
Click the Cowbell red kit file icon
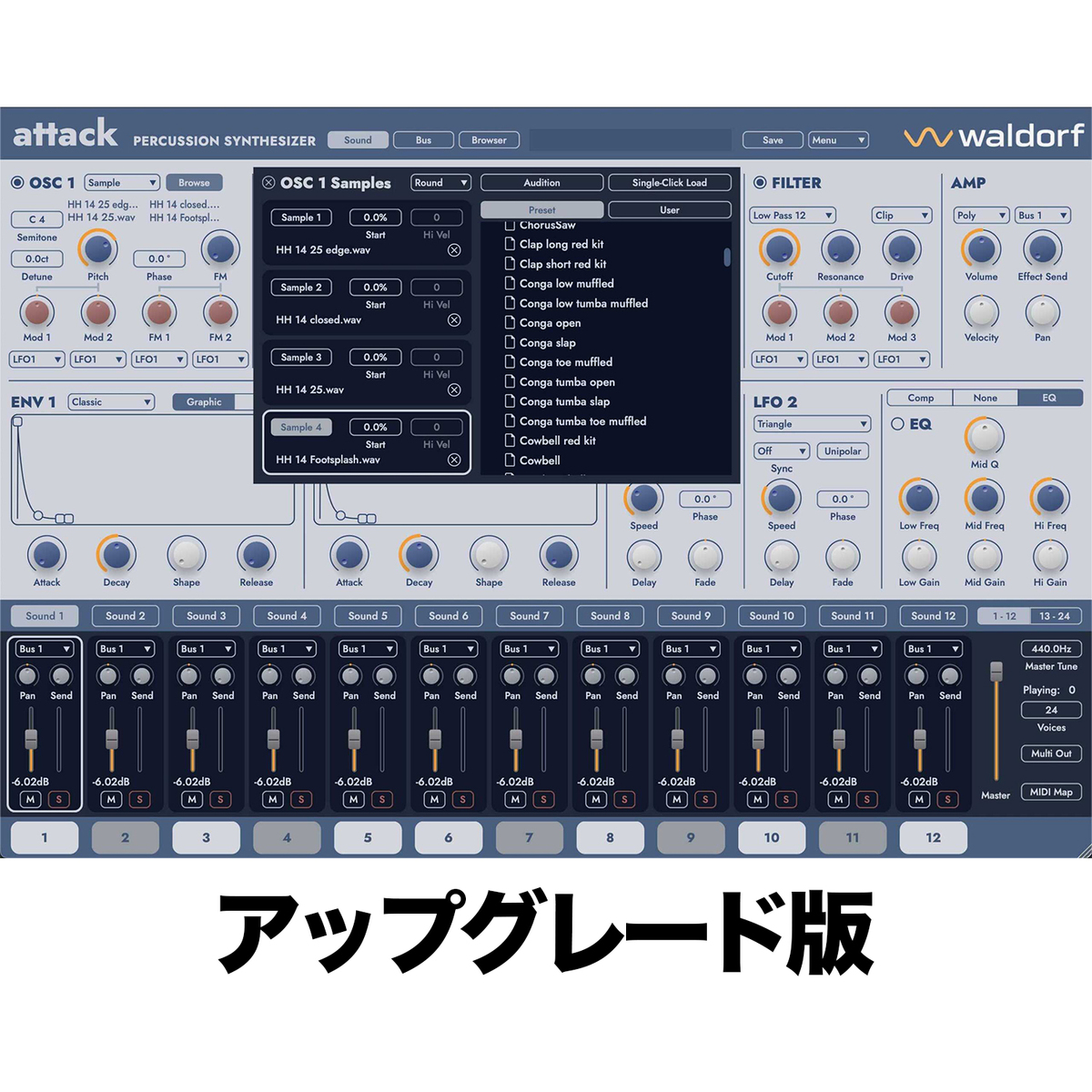pos(511,440)
